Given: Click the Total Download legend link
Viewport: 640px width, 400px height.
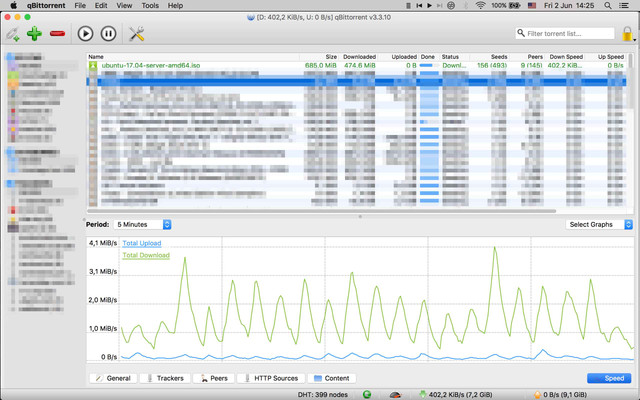Looking at the screenshot, I should click(x=146, y=256).
